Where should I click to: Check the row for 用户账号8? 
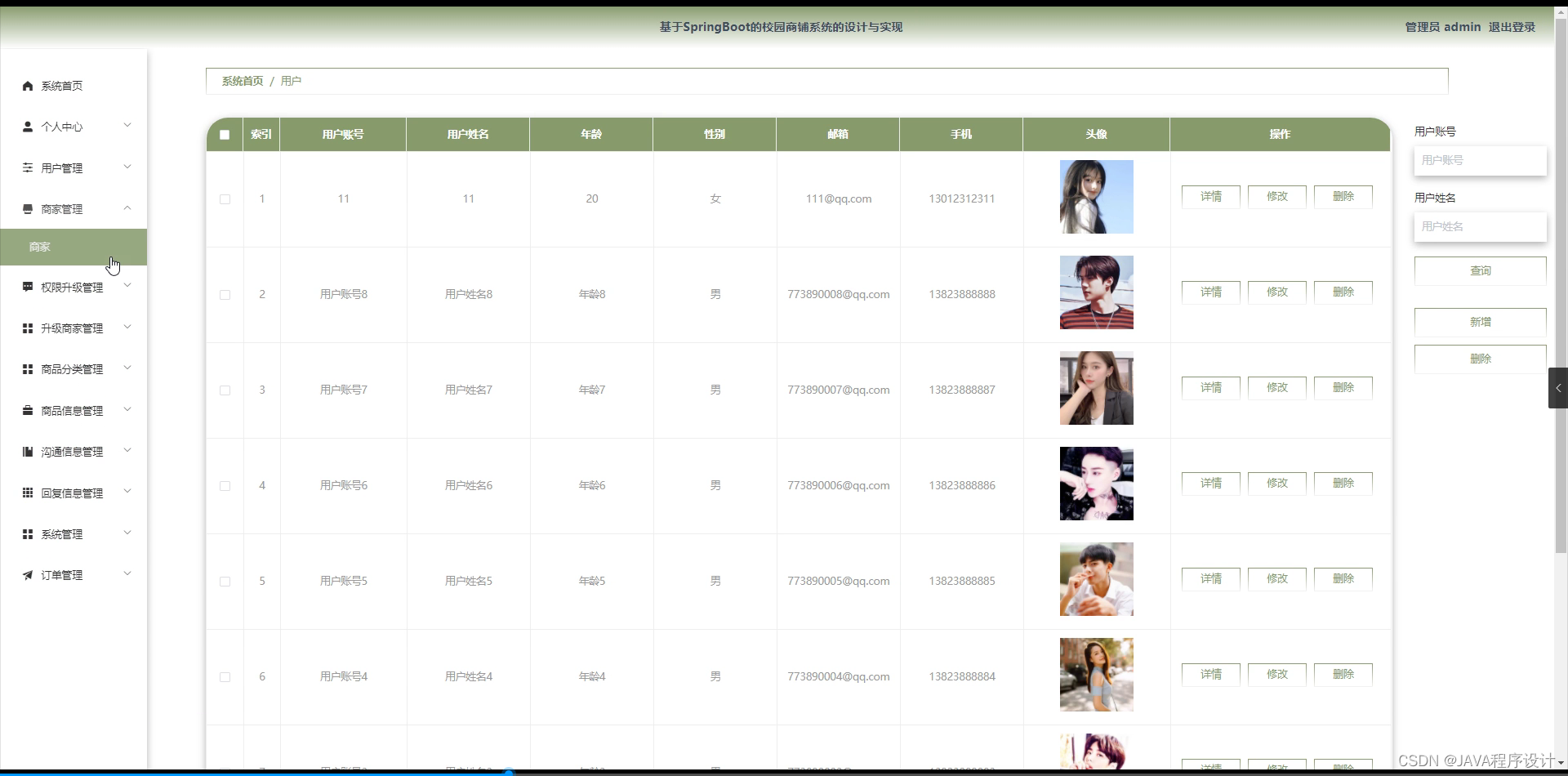click(225, 295)
